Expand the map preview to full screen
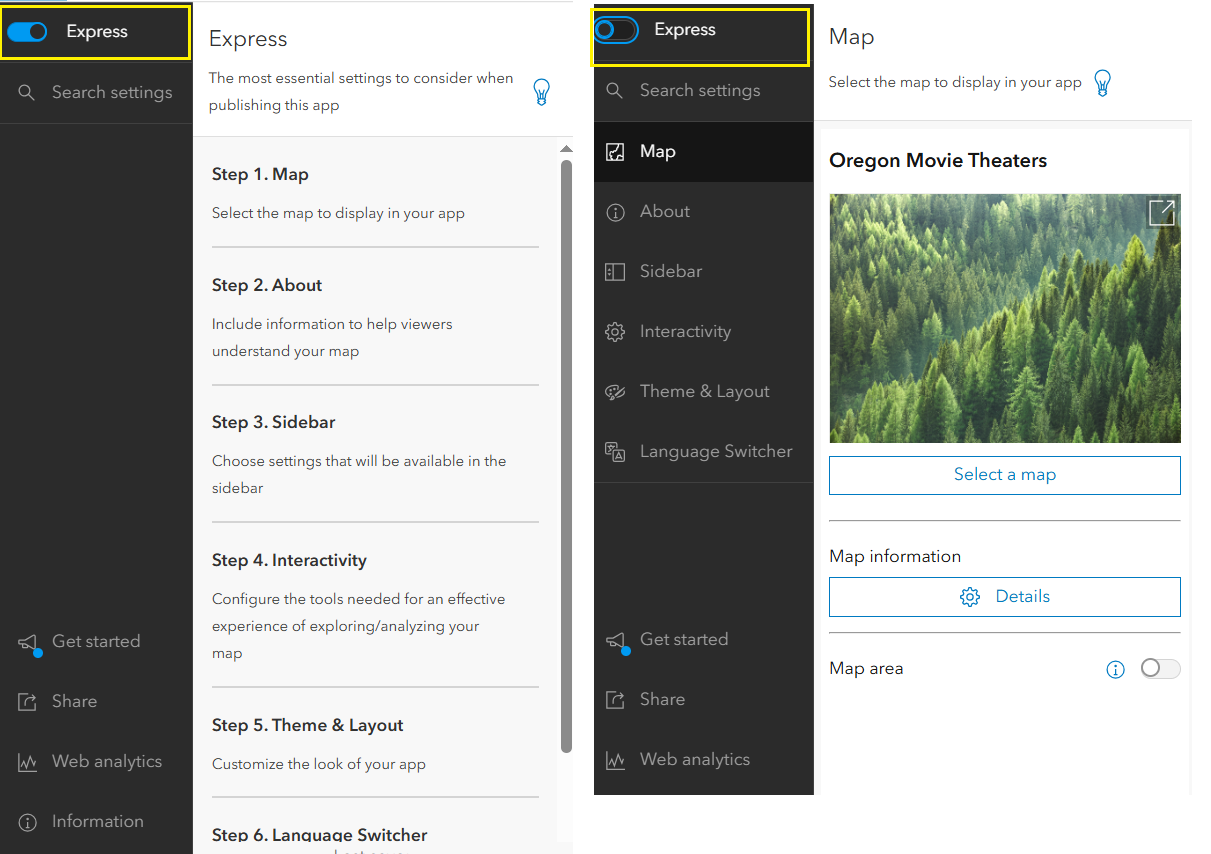This screenshot has width=1211, height=854. coord(1161,212)
